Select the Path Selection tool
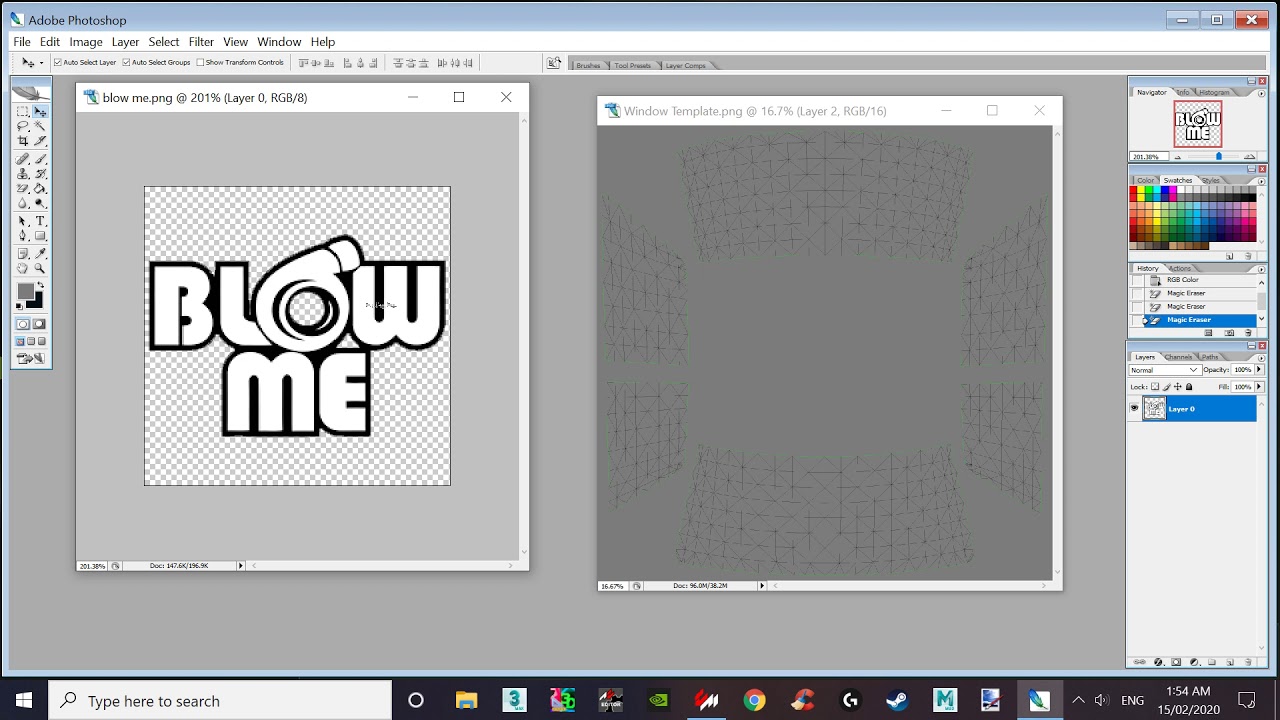This screenshot has width=1280, height=720. coord(22,221)
